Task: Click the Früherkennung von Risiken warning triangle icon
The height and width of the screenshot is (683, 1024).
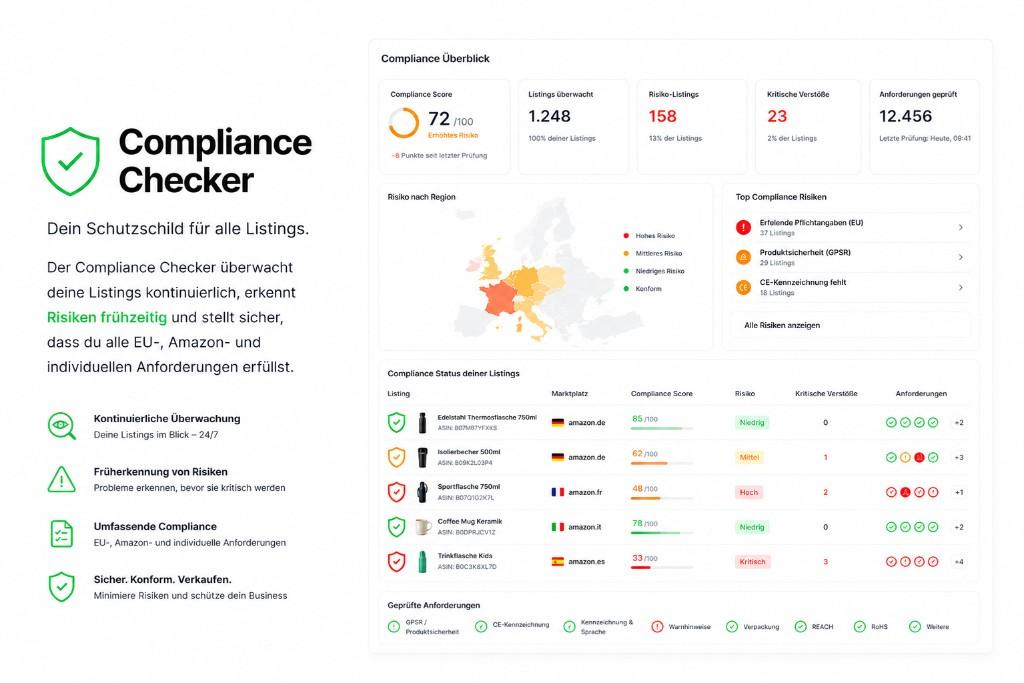Action: 62,479
